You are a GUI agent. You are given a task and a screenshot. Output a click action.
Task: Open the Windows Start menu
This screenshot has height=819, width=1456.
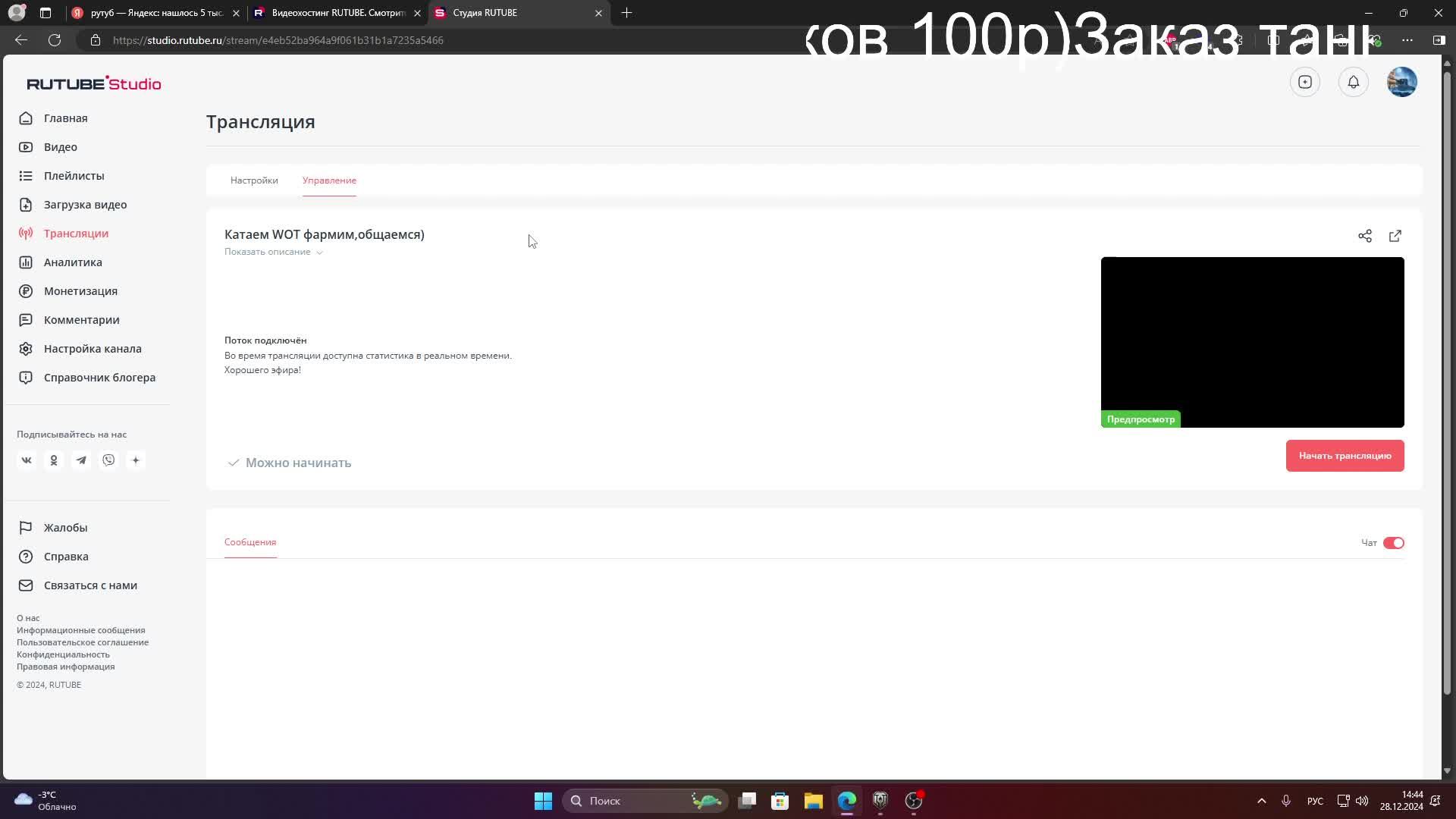point(543,801)
